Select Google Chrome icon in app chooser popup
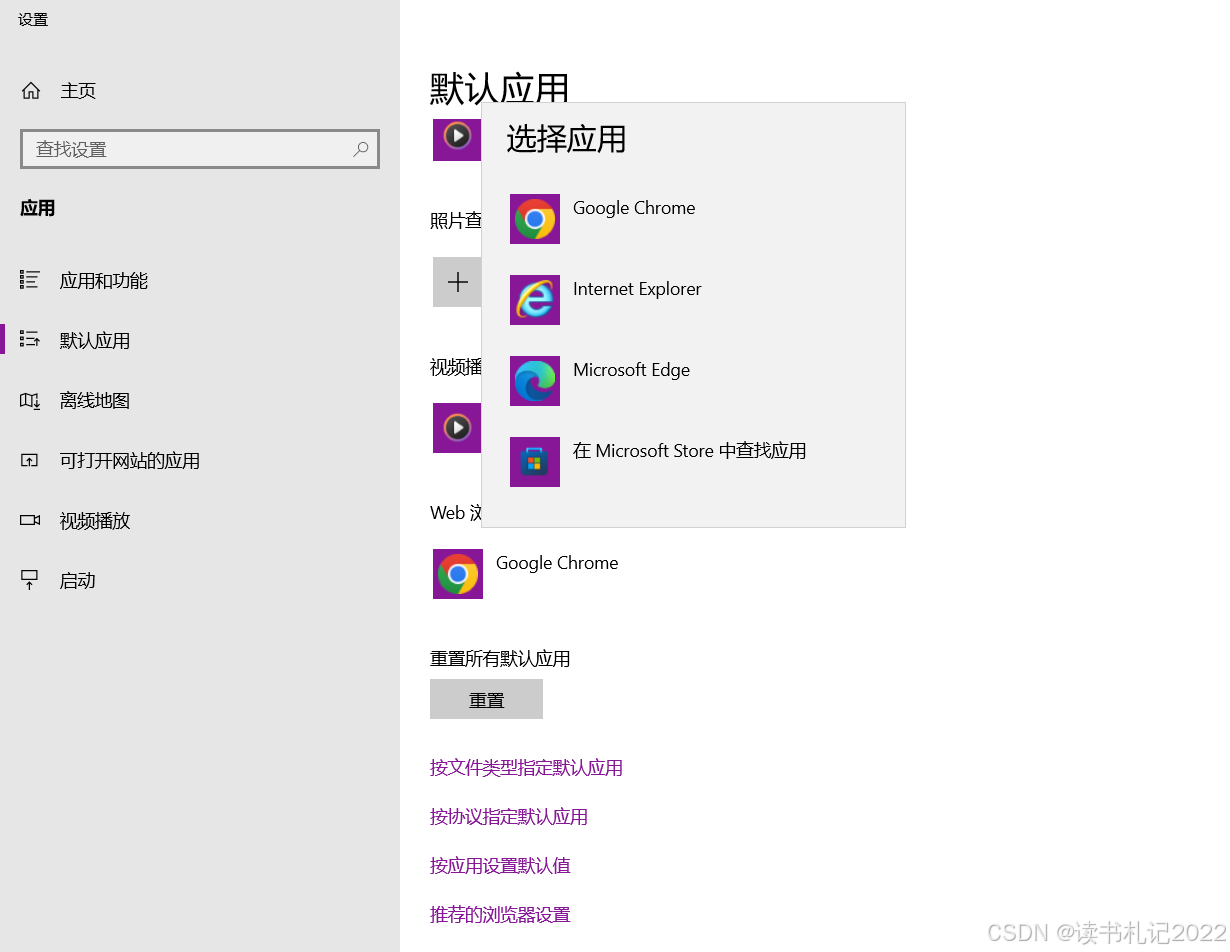This screenshot has width=1230, height=952. tap(535, 219)
